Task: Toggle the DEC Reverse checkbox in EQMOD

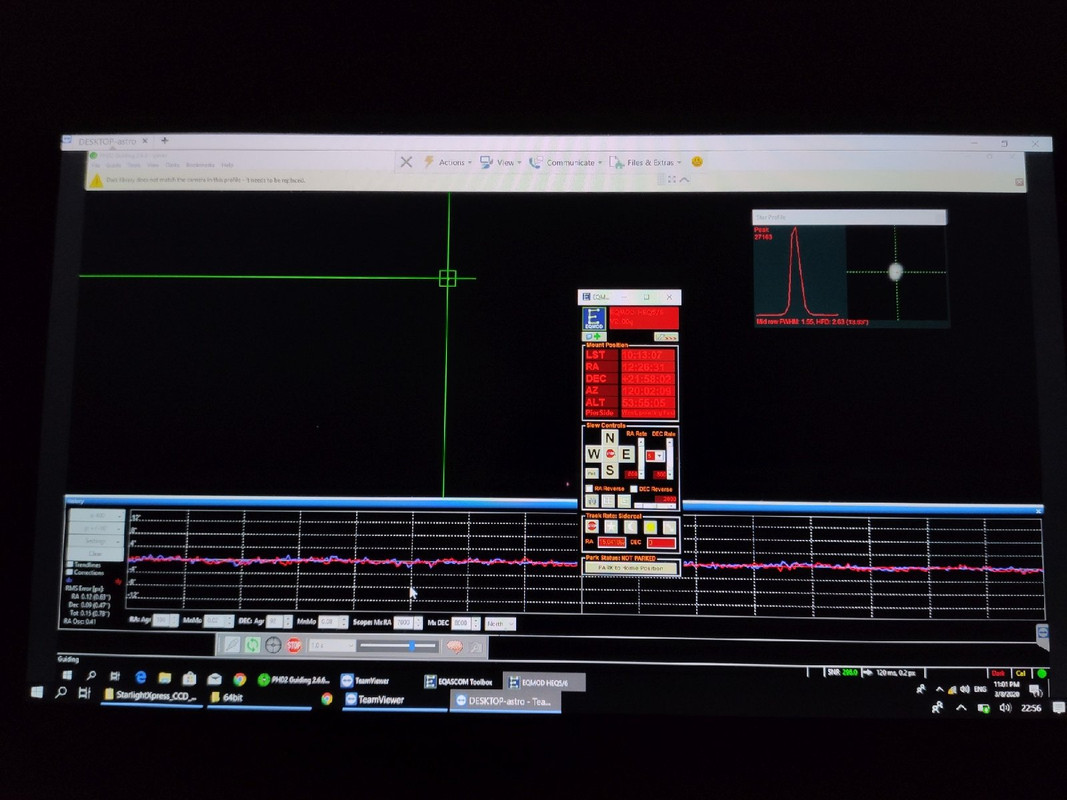Action: [634, 488]
